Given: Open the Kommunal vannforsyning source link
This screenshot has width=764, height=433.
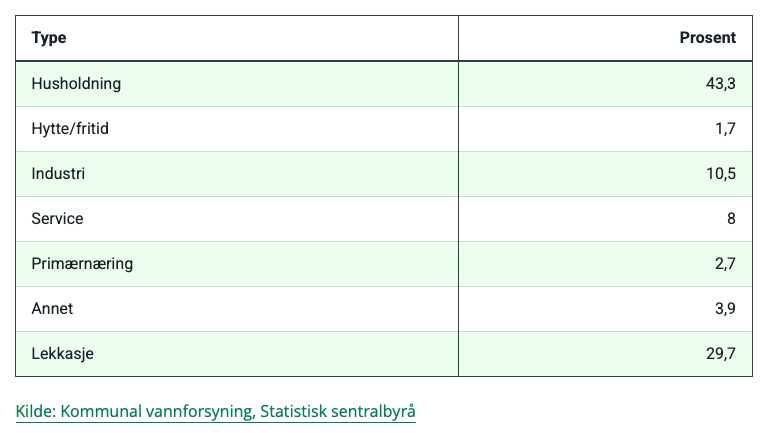Looking at the screenshot, I should click(x=215, y=412).
